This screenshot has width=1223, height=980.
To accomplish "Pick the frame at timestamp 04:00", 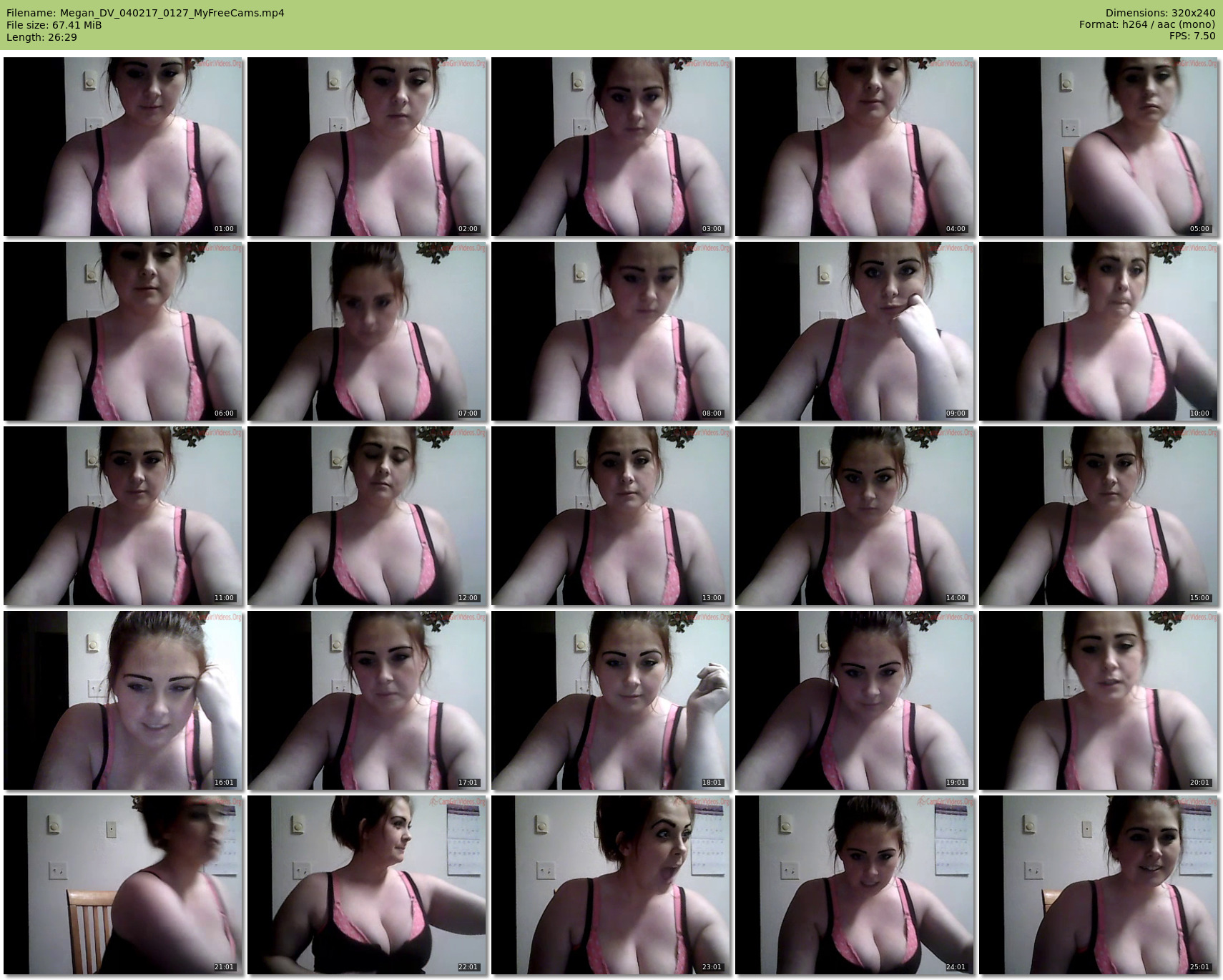I will tap(855, 147).
